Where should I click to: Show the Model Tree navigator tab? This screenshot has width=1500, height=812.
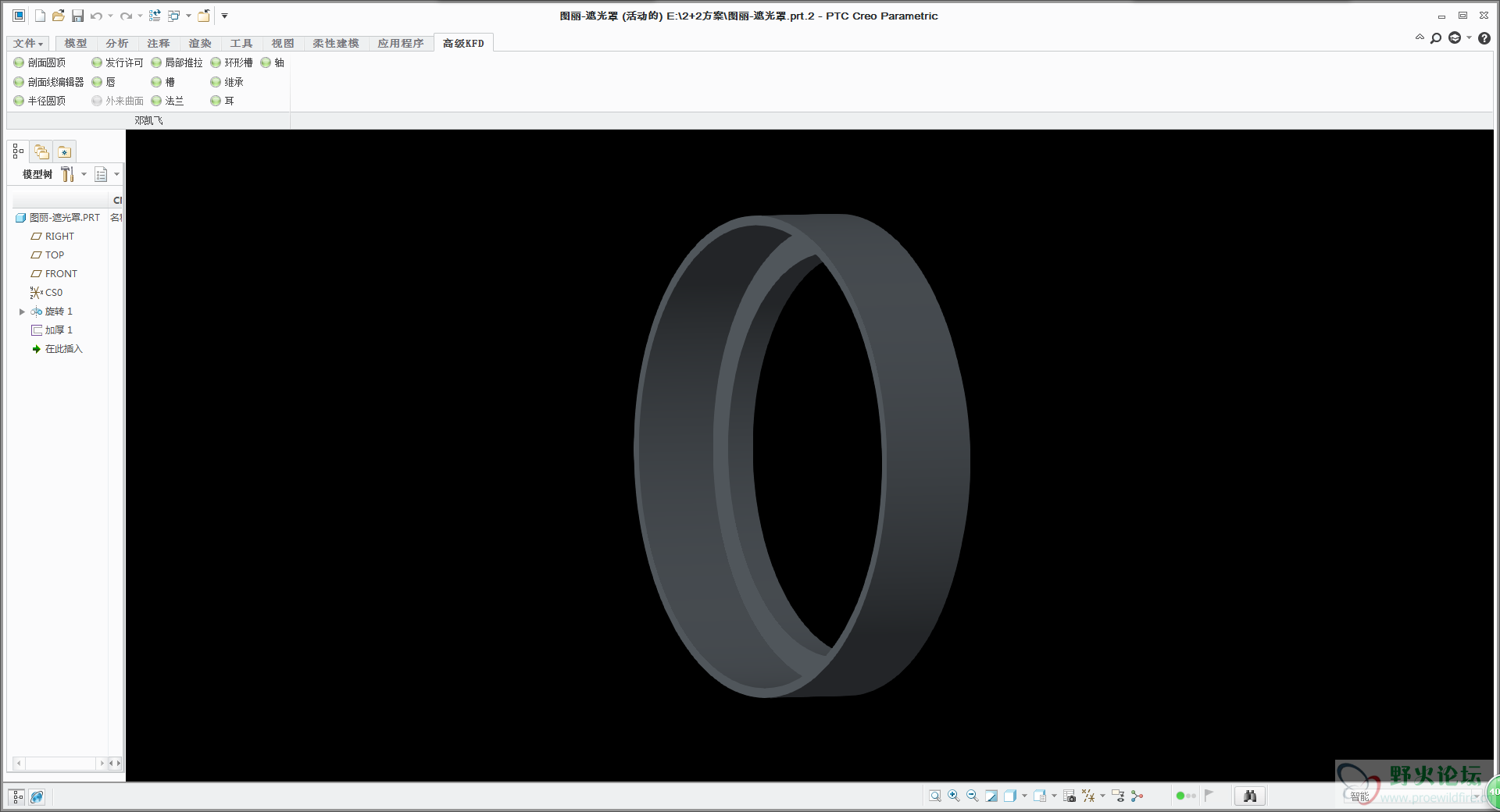click(18, 151)
